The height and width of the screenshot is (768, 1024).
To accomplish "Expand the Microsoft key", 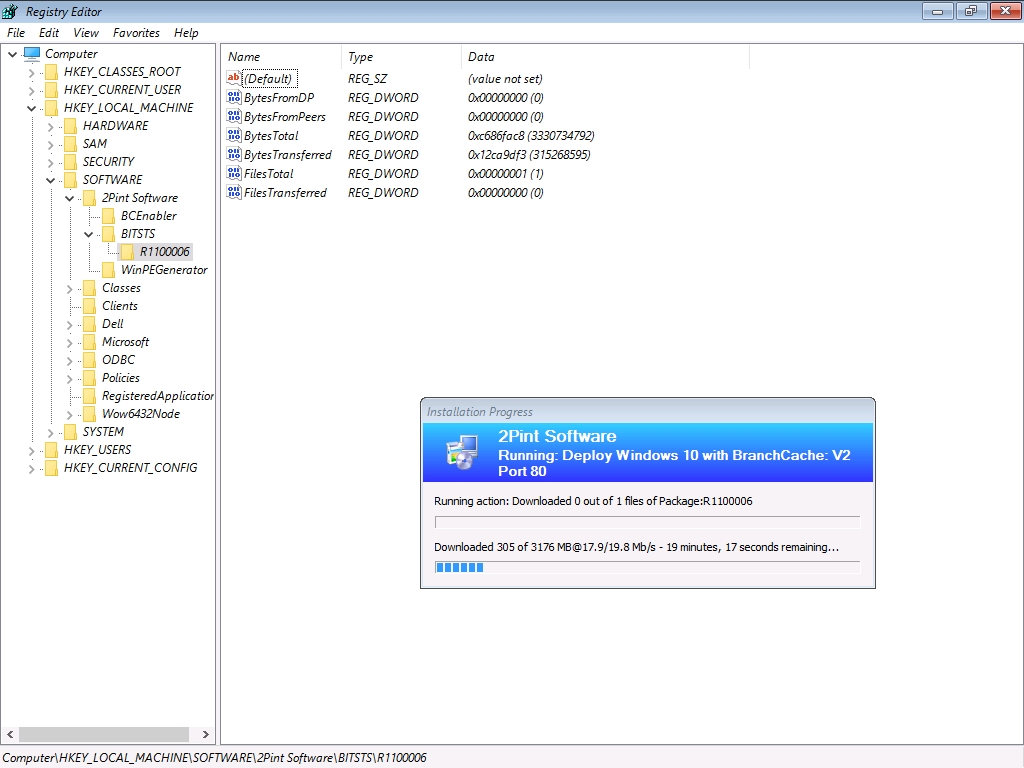I will tap(70, 342).
